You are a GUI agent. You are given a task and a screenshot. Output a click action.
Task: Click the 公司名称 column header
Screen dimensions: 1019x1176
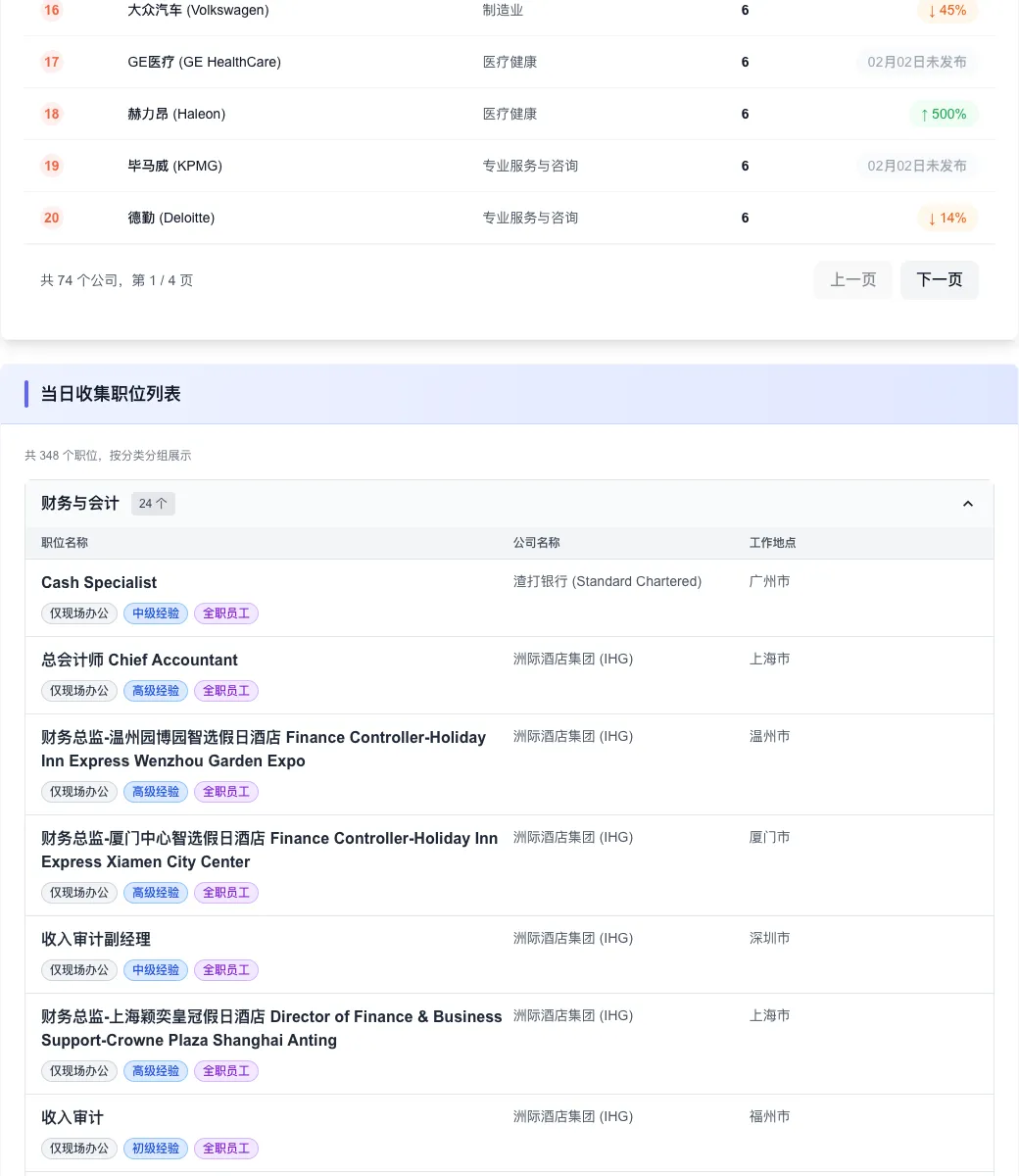[x=537, y=543]
